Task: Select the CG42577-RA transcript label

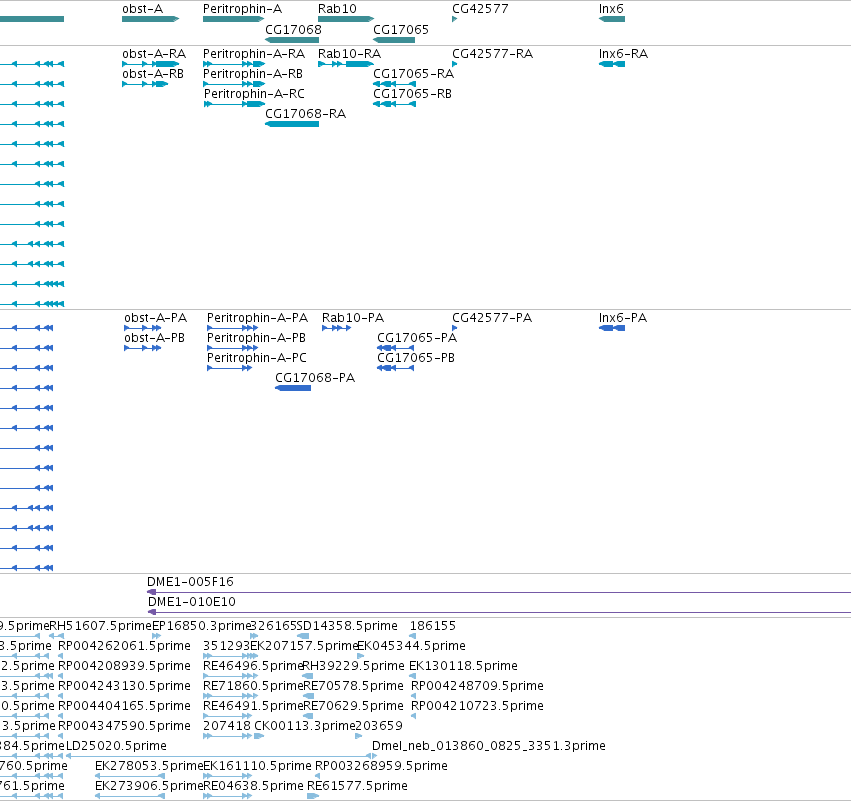Action: click(x=493, y=54)
